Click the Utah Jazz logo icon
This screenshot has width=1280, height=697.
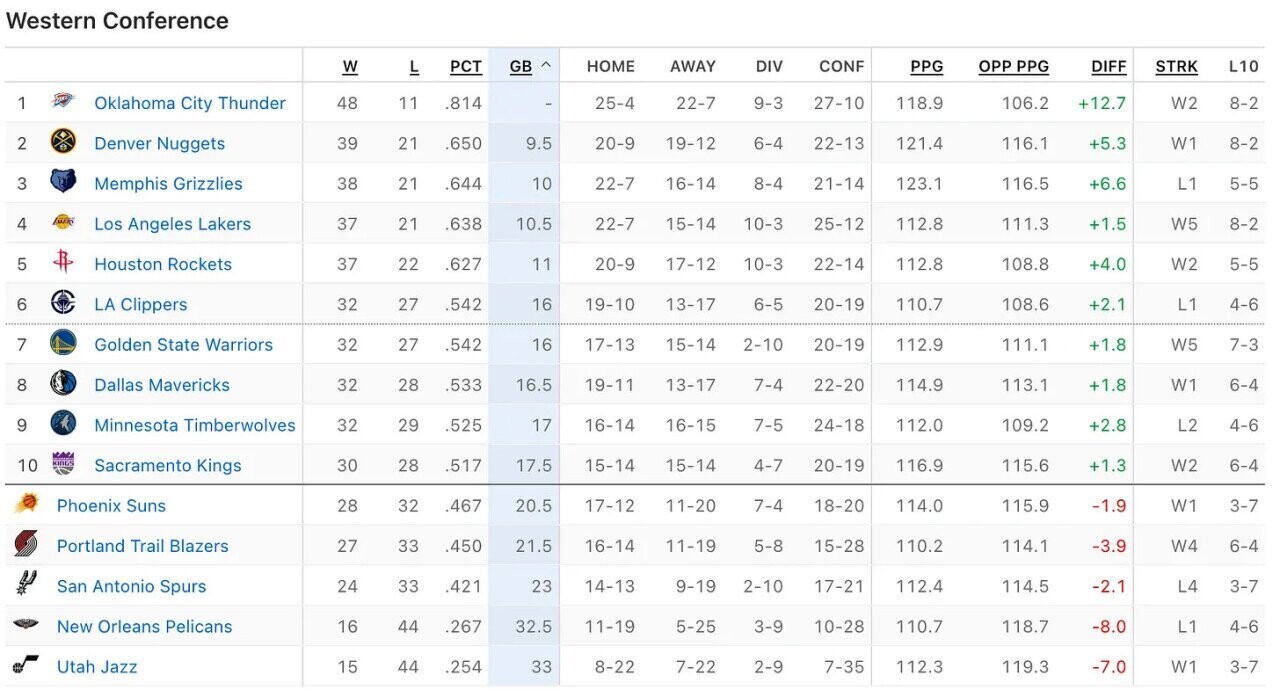(26, 665)
